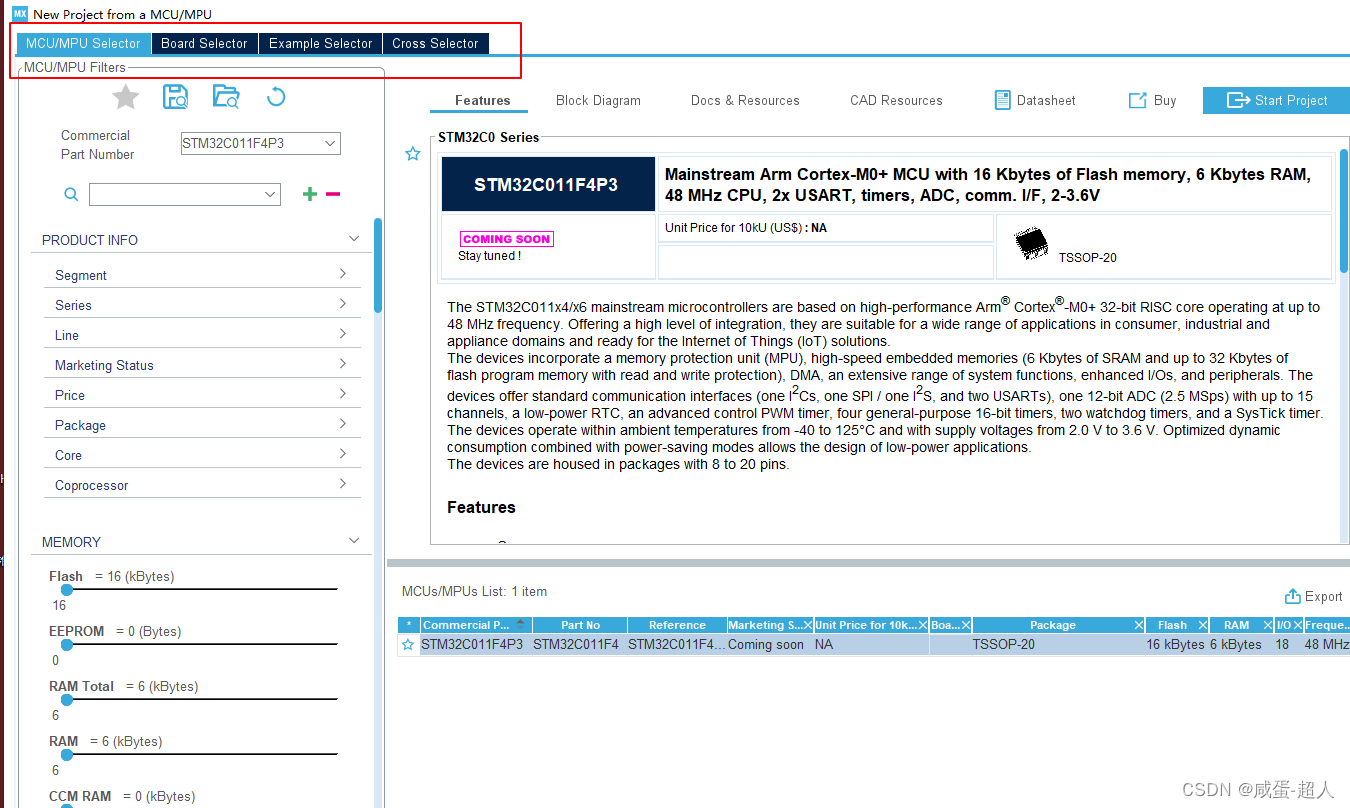The height and width of the screenshot is (808, 1350).
Task: Click the magnifier search icon in filters
Action: tap(71, 194)
